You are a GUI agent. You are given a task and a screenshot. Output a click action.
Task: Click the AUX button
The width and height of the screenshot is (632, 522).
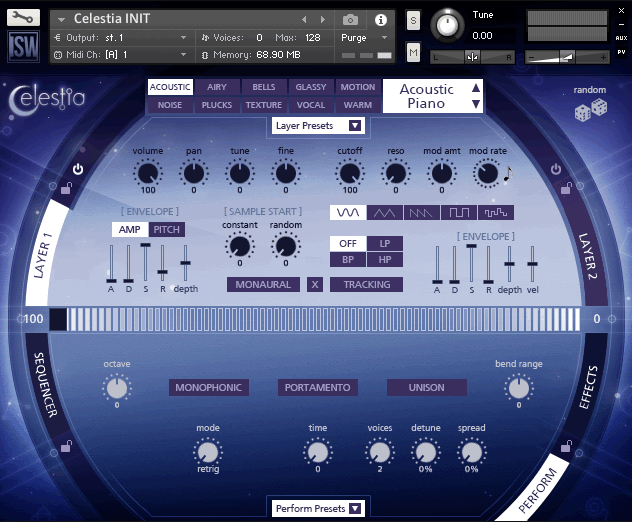(621, 38)
